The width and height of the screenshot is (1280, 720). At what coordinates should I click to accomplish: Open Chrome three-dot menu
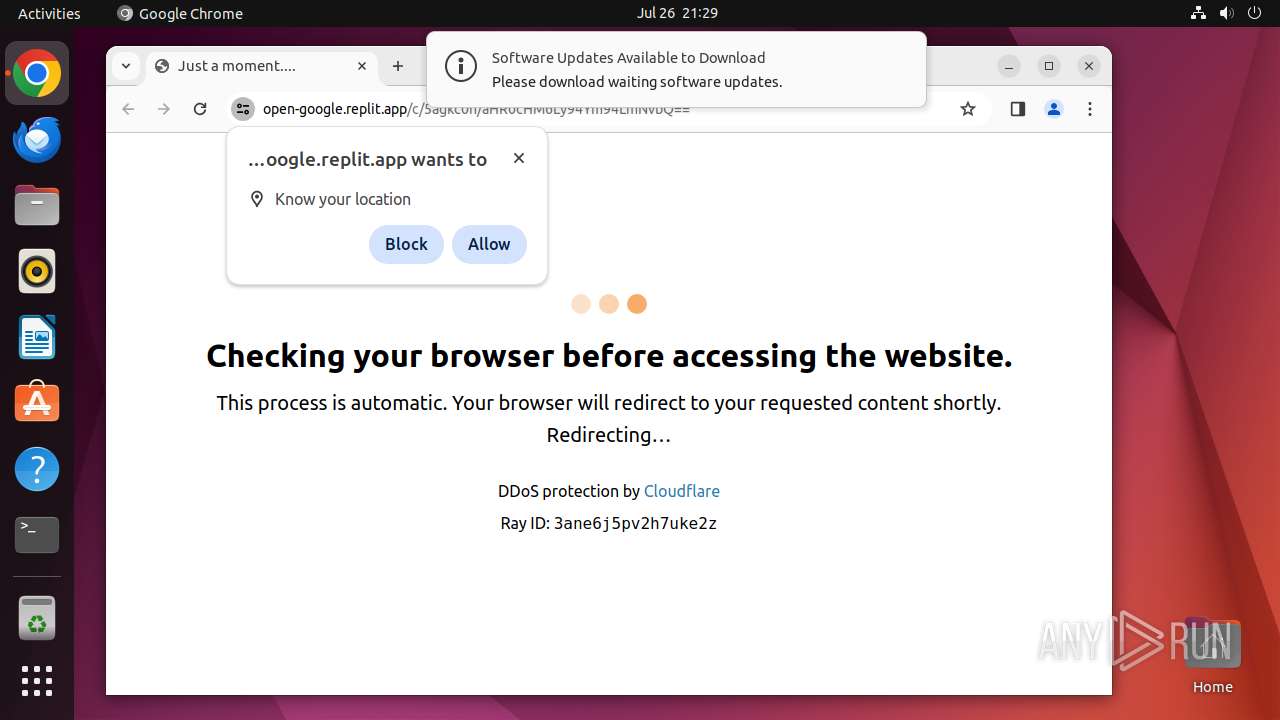(x=1090, y=109)
